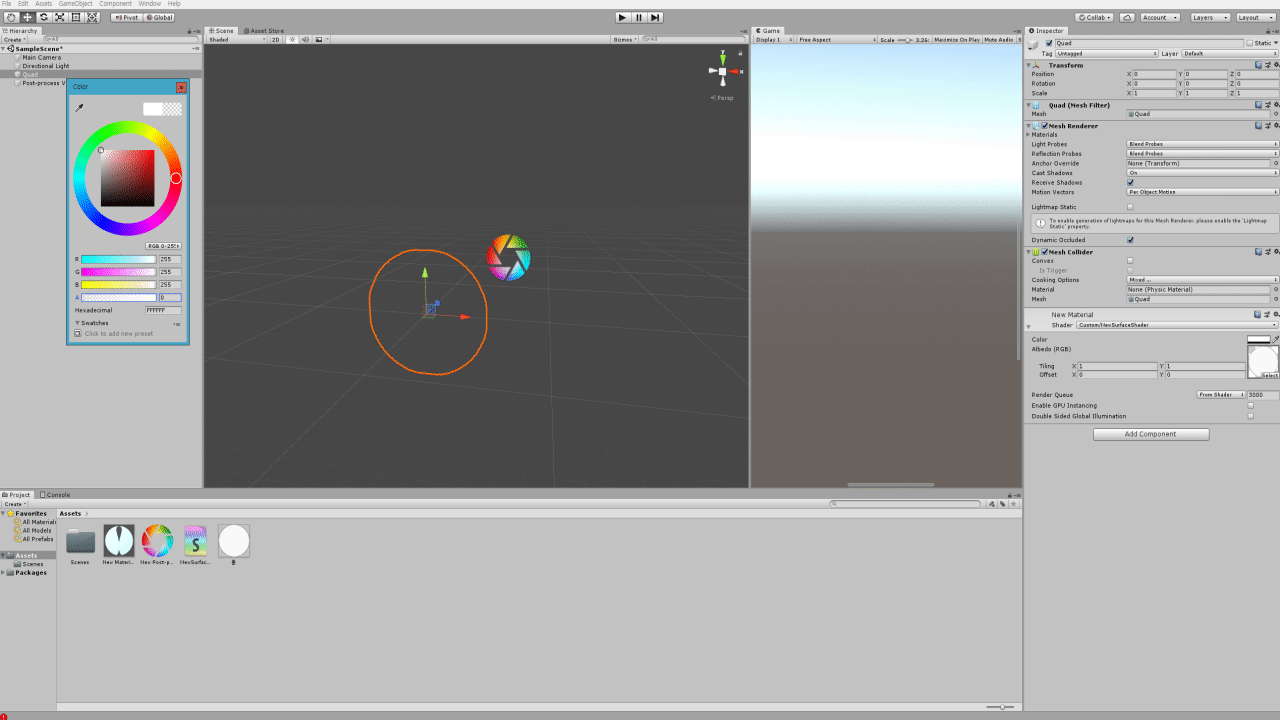Select the NewSurfaceShader asset
Image resolution: width=1280 pixels, height=720 pixels.
point(195,541)
